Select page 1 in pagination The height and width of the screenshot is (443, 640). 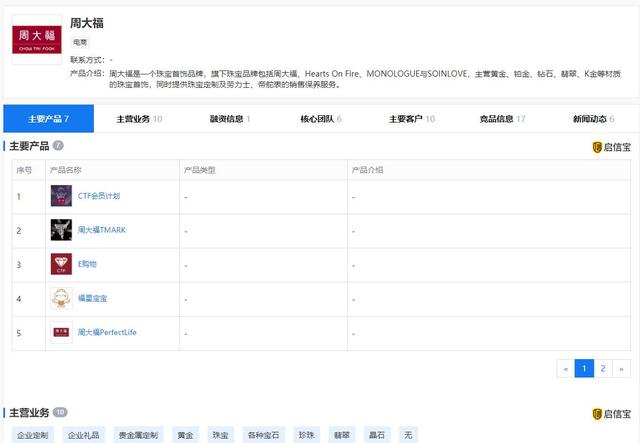click(584, 369)
